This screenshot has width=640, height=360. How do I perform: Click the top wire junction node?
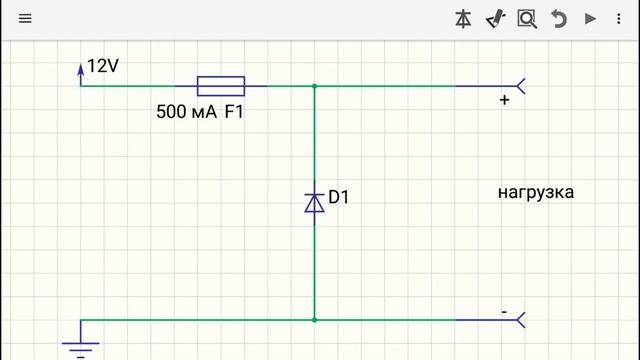point(314,86)
